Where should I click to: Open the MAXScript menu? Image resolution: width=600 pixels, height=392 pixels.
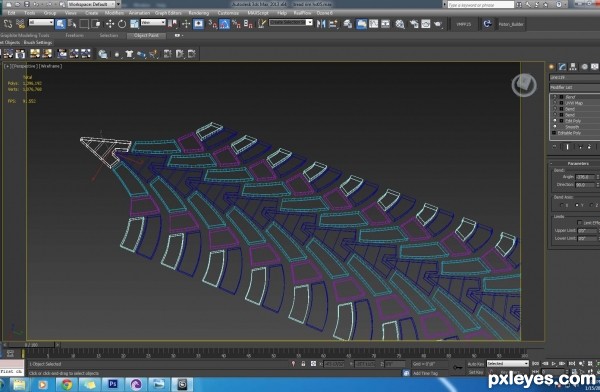click(258, 13)
